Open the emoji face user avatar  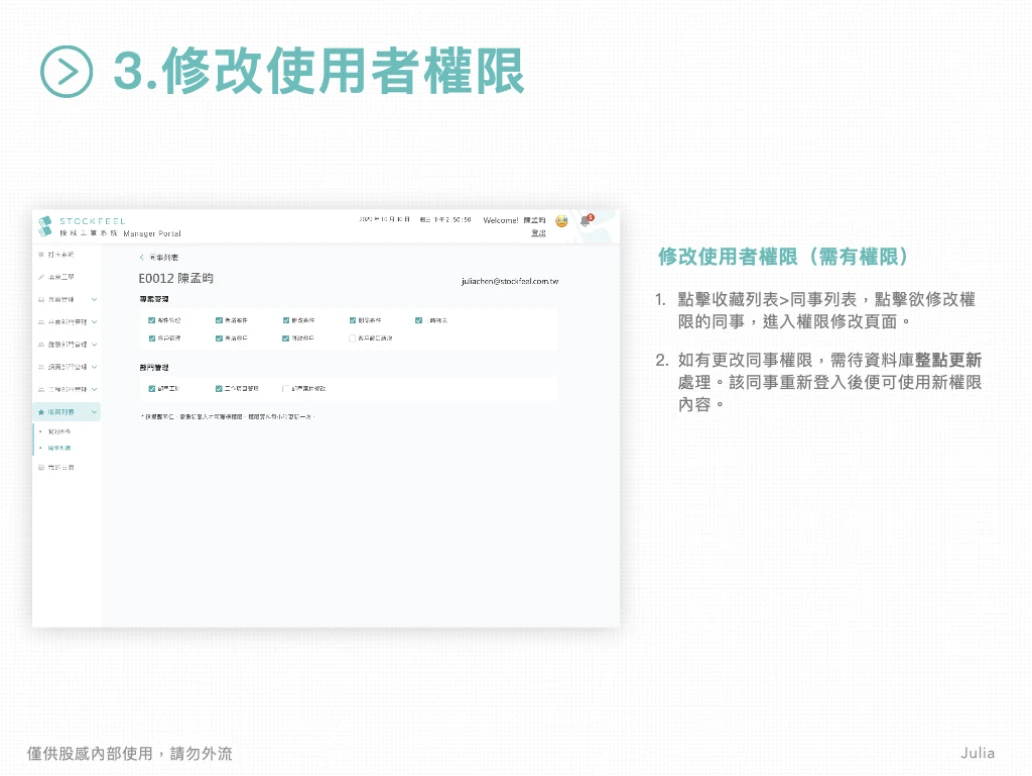(x=561, y=221)
